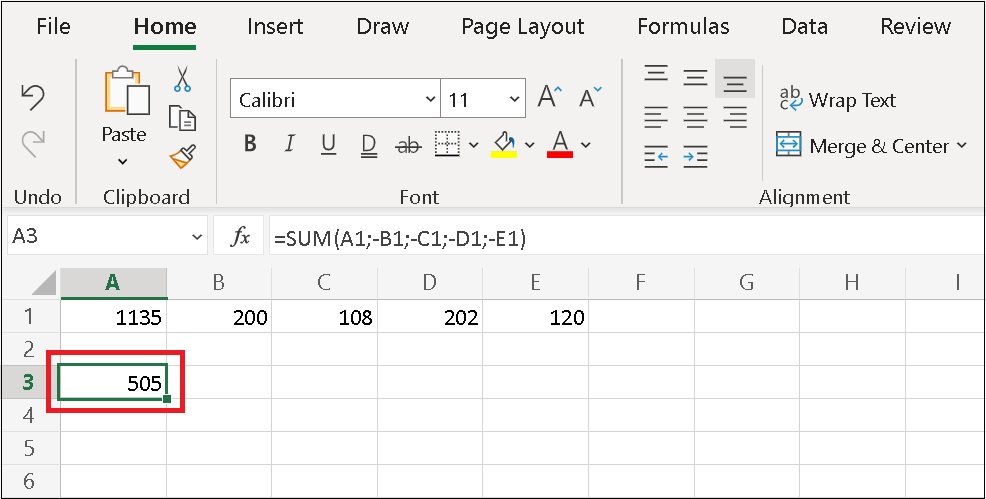This screenshot has height=499, width=986.
Task: Toggle Bold formatting
Action: coord(250,146)
